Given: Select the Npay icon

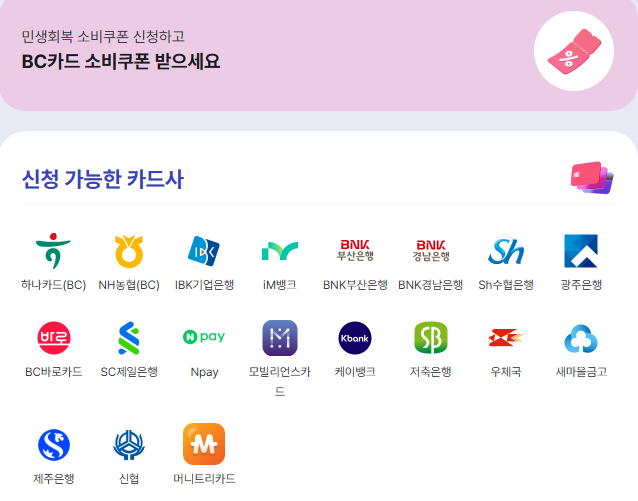Looking at the screenshot, I should (x=204, y=337).
